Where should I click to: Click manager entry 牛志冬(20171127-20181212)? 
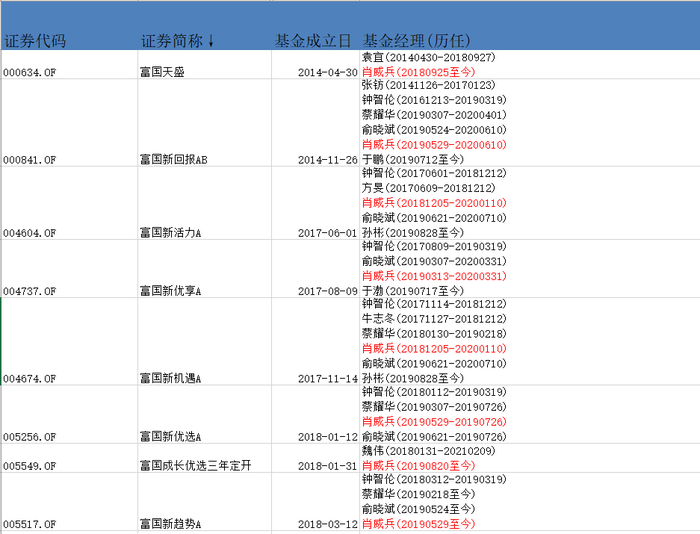(434, 319)
